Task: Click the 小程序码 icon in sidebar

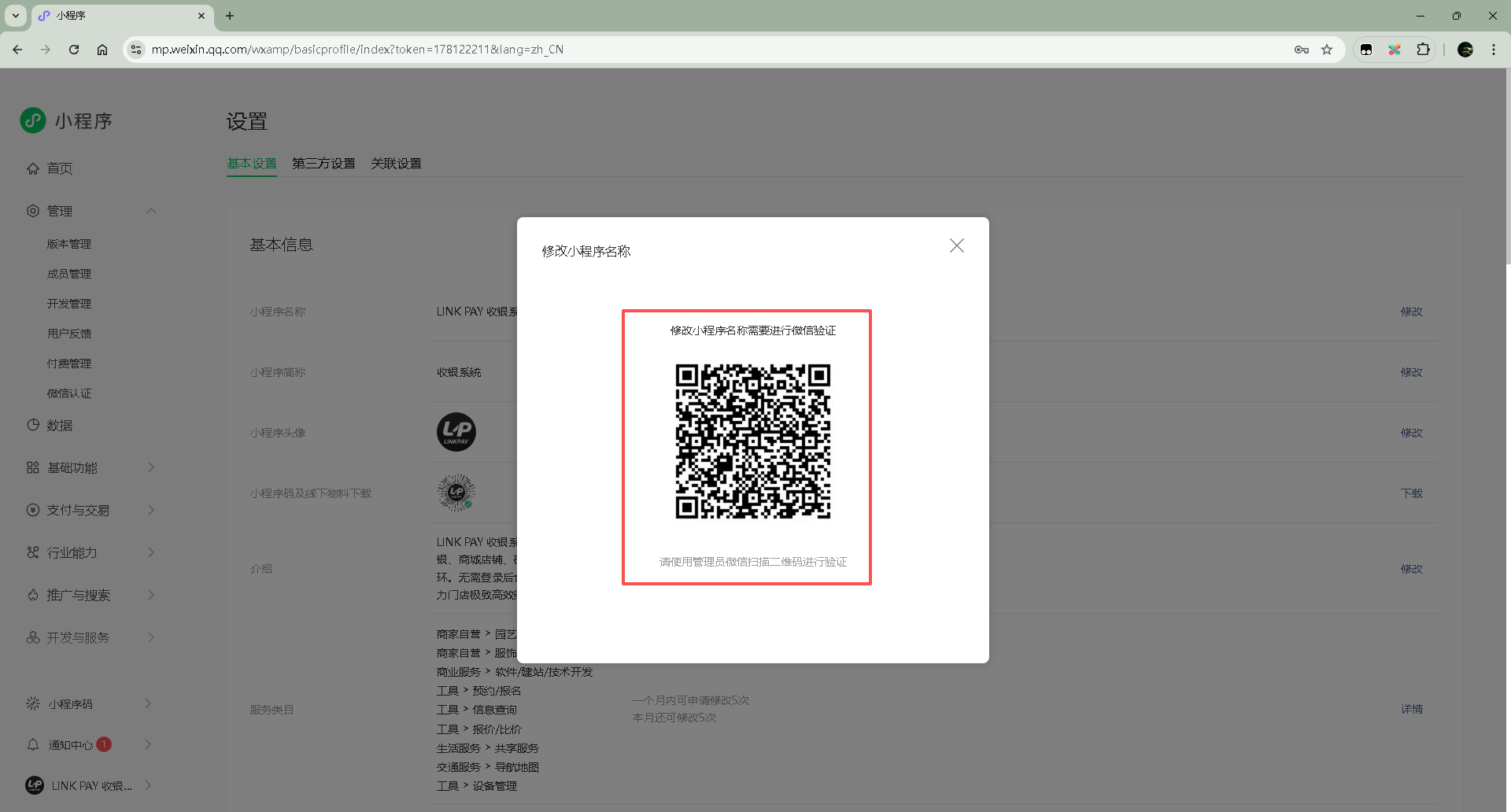Action: pos(33,703)
